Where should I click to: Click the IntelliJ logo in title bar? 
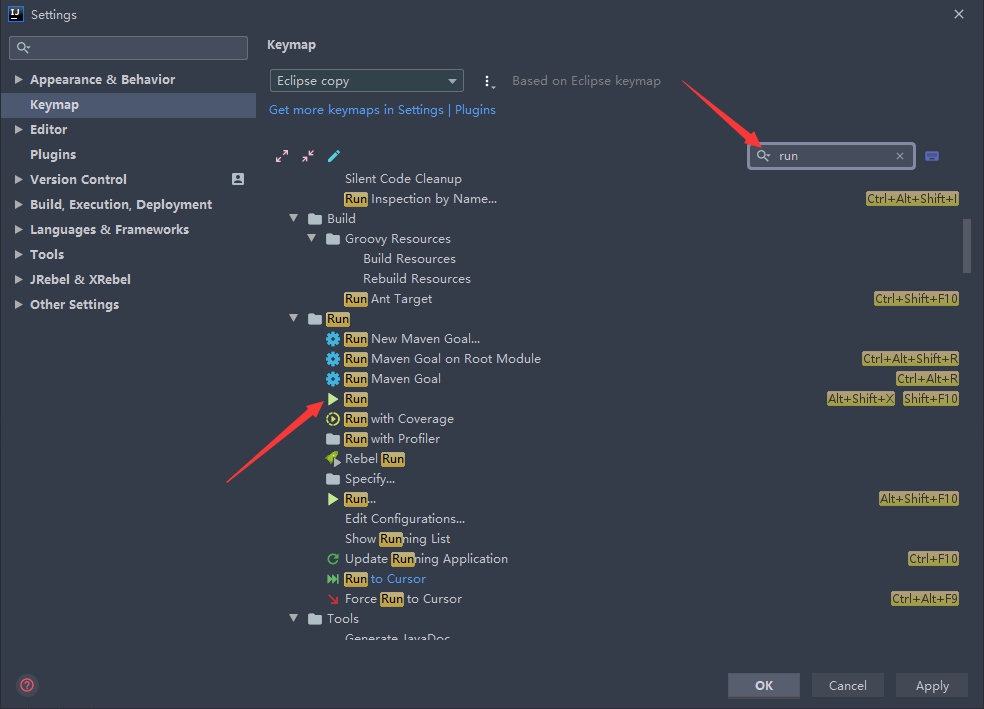pyautogui.click(x=16, y=14)
